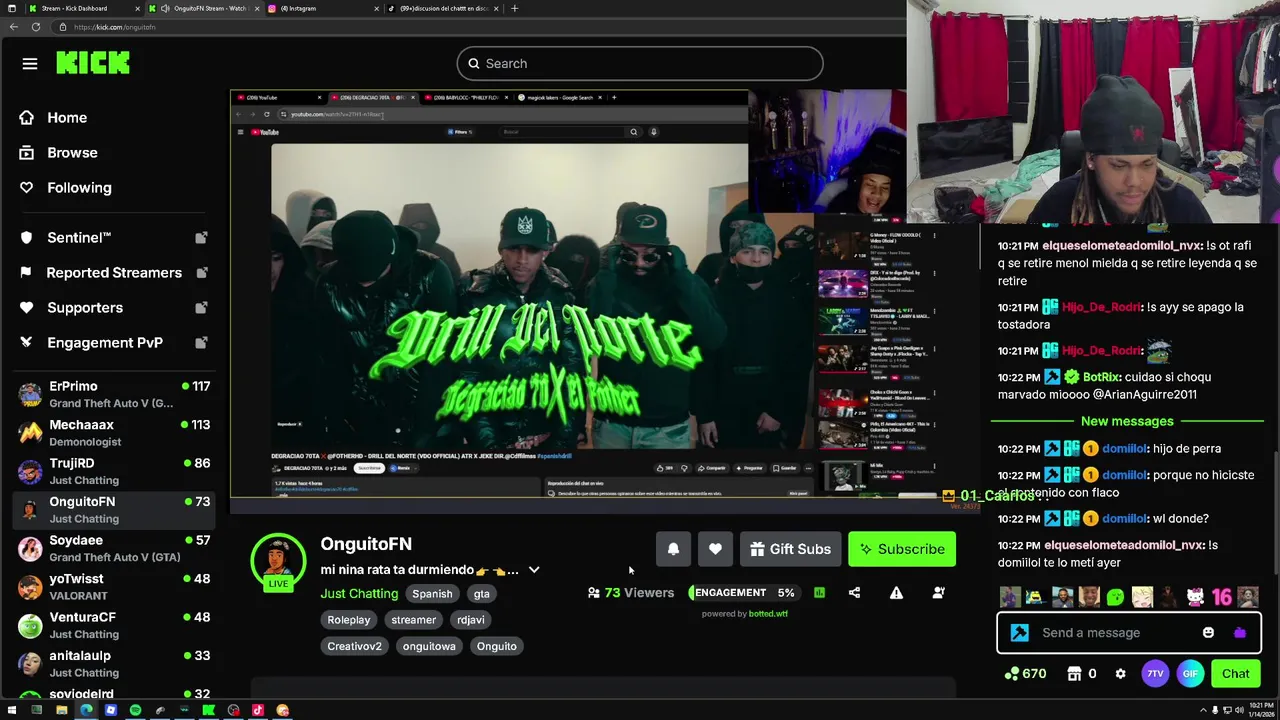1280x720 pixels.
Task: Reload the browser page
Action: coord(36,27)
